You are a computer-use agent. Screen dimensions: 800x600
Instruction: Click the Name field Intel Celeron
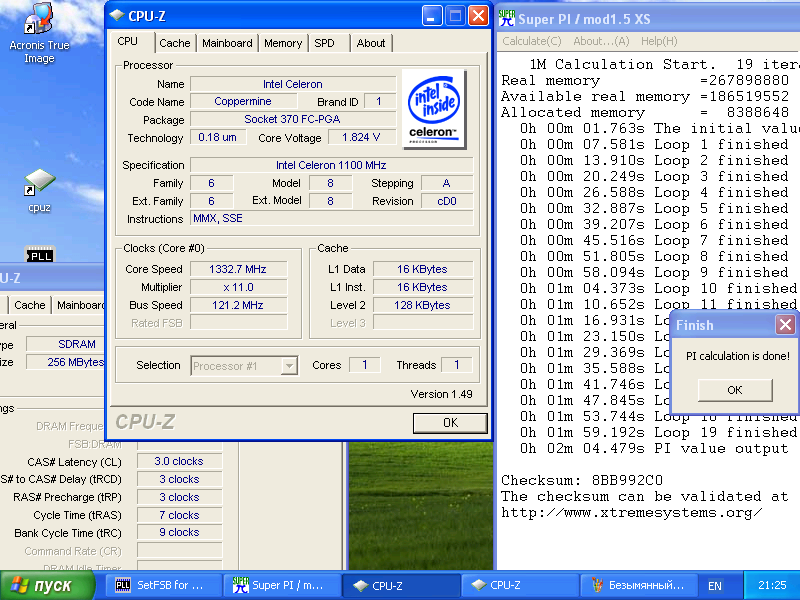[293, 84]
